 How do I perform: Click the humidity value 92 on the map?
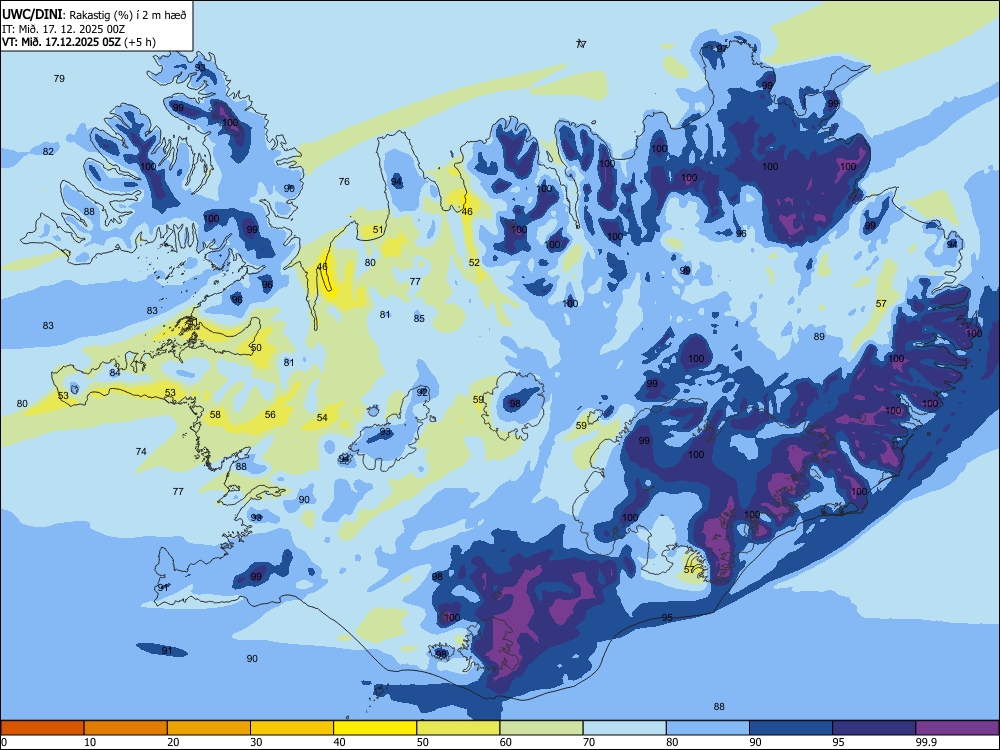(x=422, y=392)
